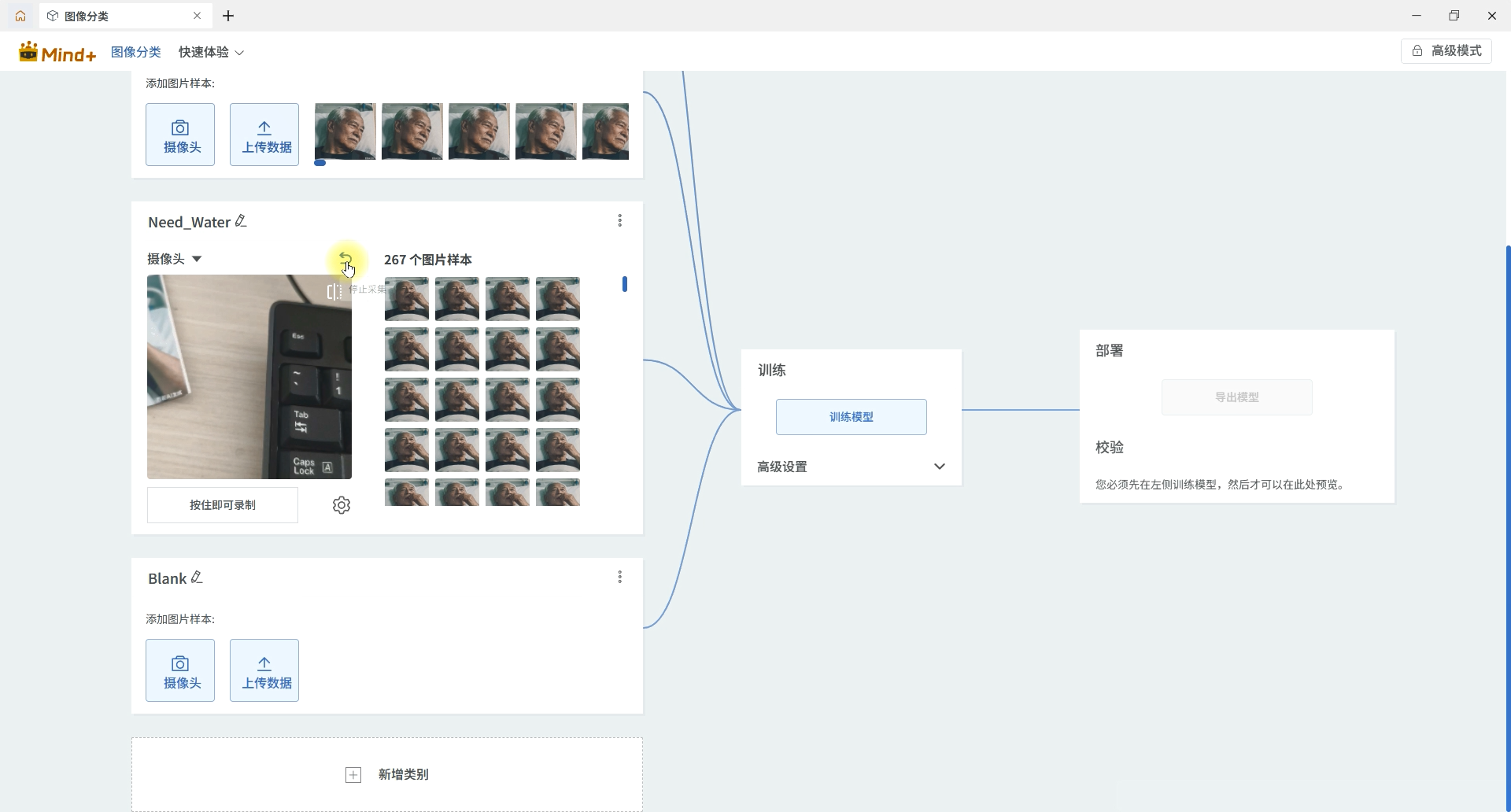The image size is (1511, 812).
Task: Toggle the camera mirror flip icon
Action: [x=334, y=292]
